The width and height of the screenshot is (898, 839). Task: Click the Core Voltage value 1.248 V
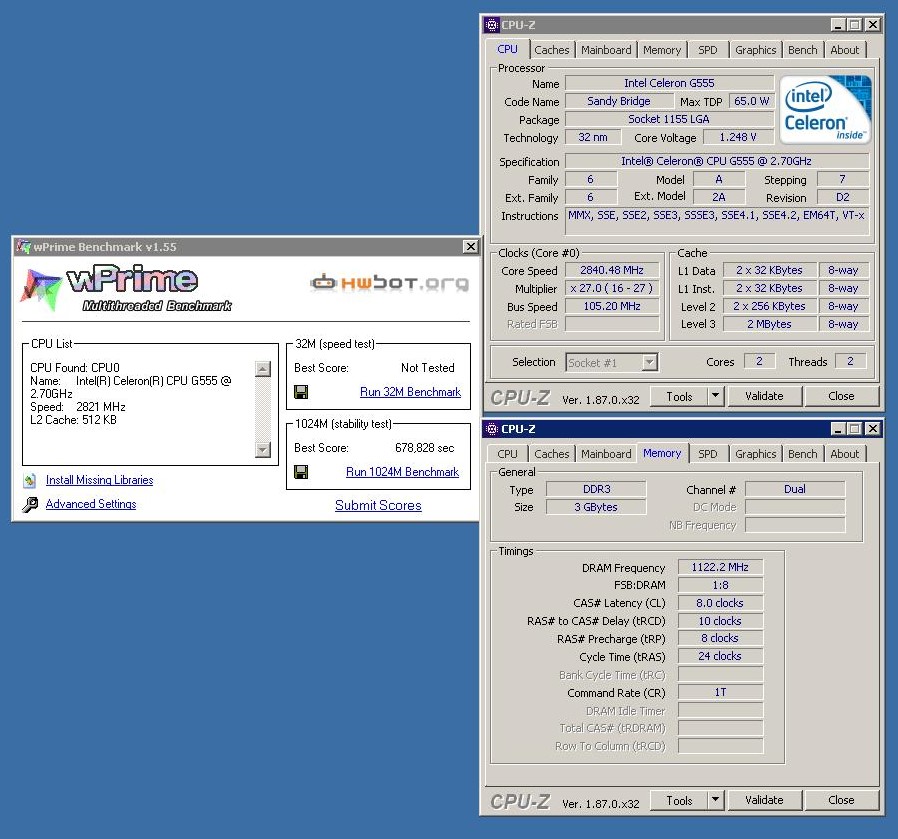point(738,137)
